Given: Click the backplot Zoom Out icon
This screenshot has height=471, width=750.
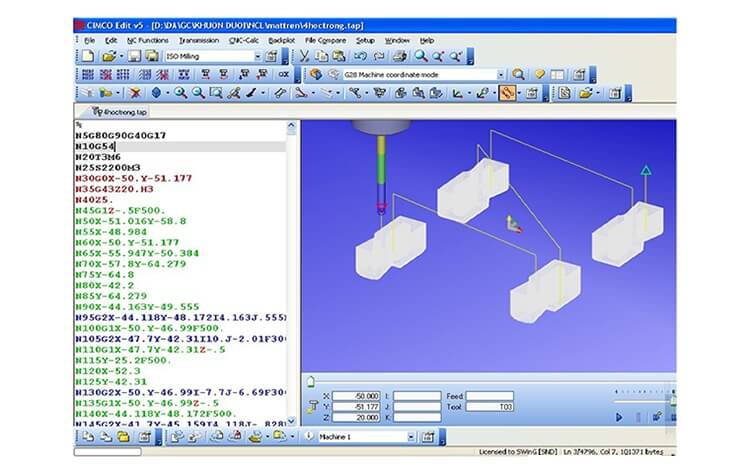Looking at the screenshot, I should click(x=198, y=93).
